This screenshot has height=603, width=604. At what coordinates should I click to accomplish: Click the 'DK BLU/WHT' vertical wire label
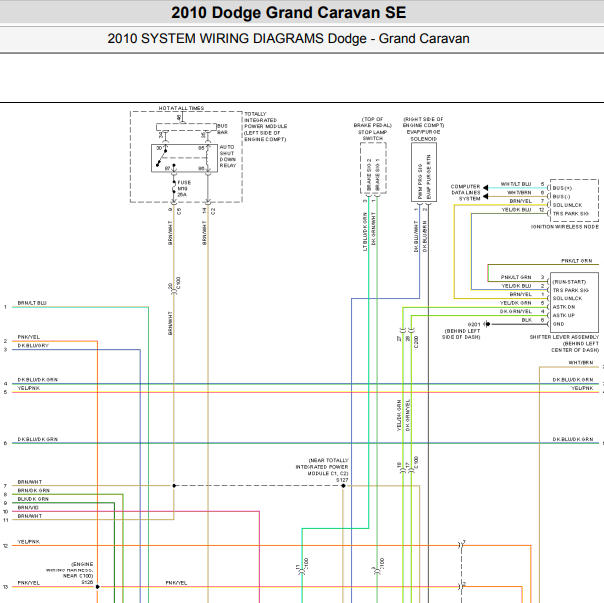(416, 237)
